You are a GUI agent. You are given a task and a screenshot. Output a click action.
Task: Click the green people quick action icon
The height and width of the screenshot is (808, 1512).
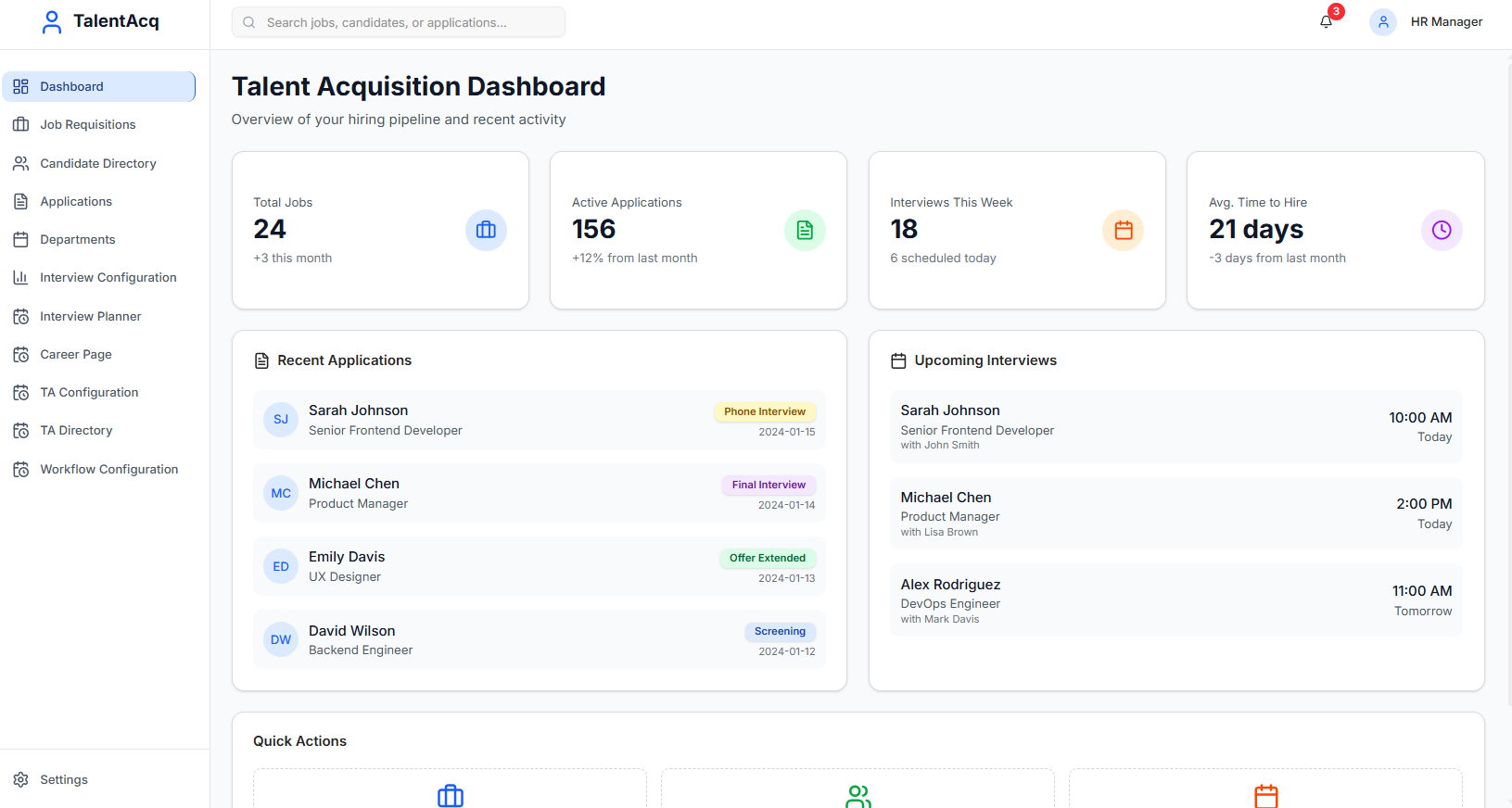pyautogui.click(x=858, y=796)
